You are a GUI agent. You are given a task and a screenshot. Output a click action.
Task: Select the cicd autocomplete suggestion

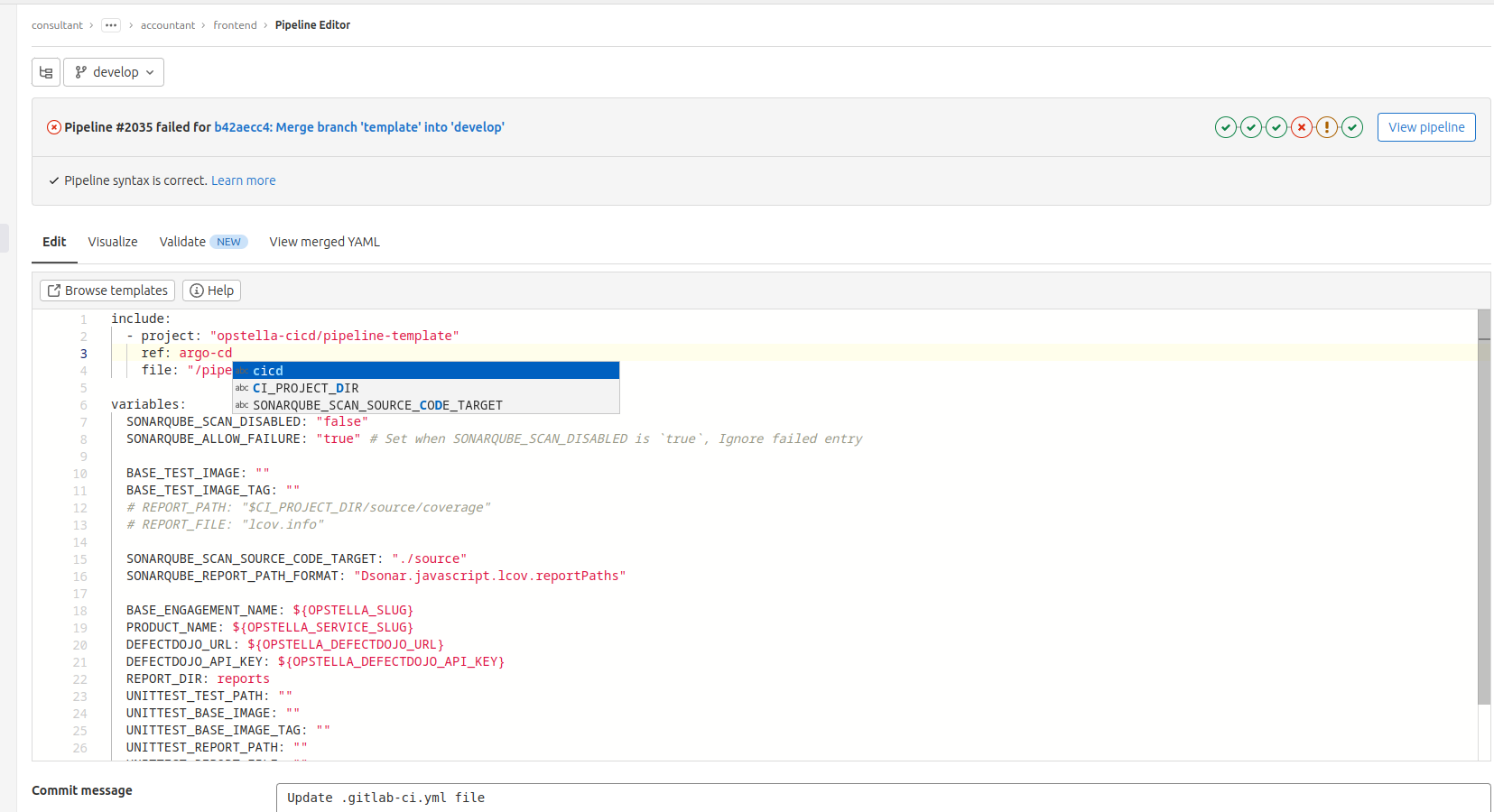coord(426,371)
